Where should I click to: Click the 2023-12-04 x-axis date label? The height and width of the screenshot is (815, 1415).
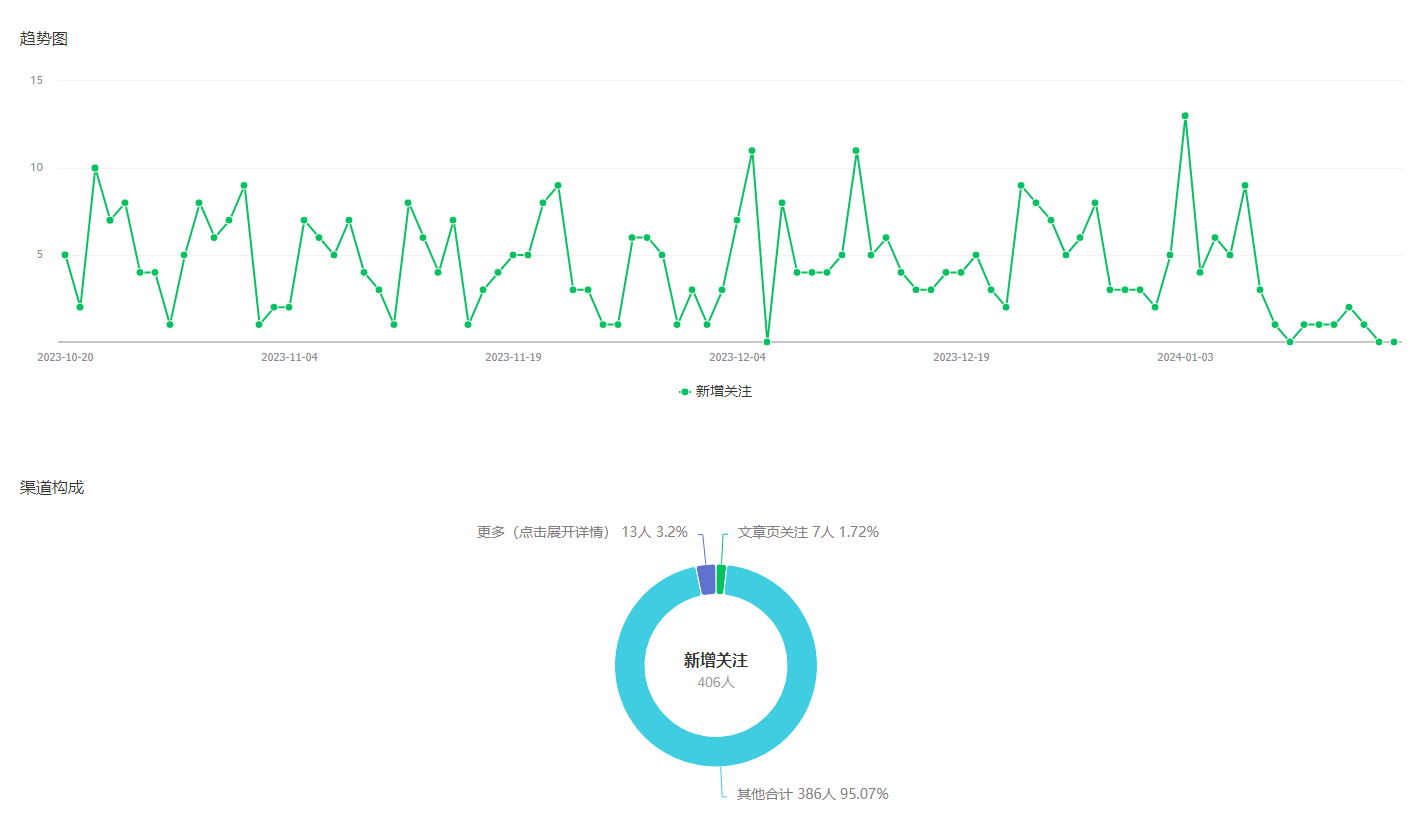pos(737,357)
